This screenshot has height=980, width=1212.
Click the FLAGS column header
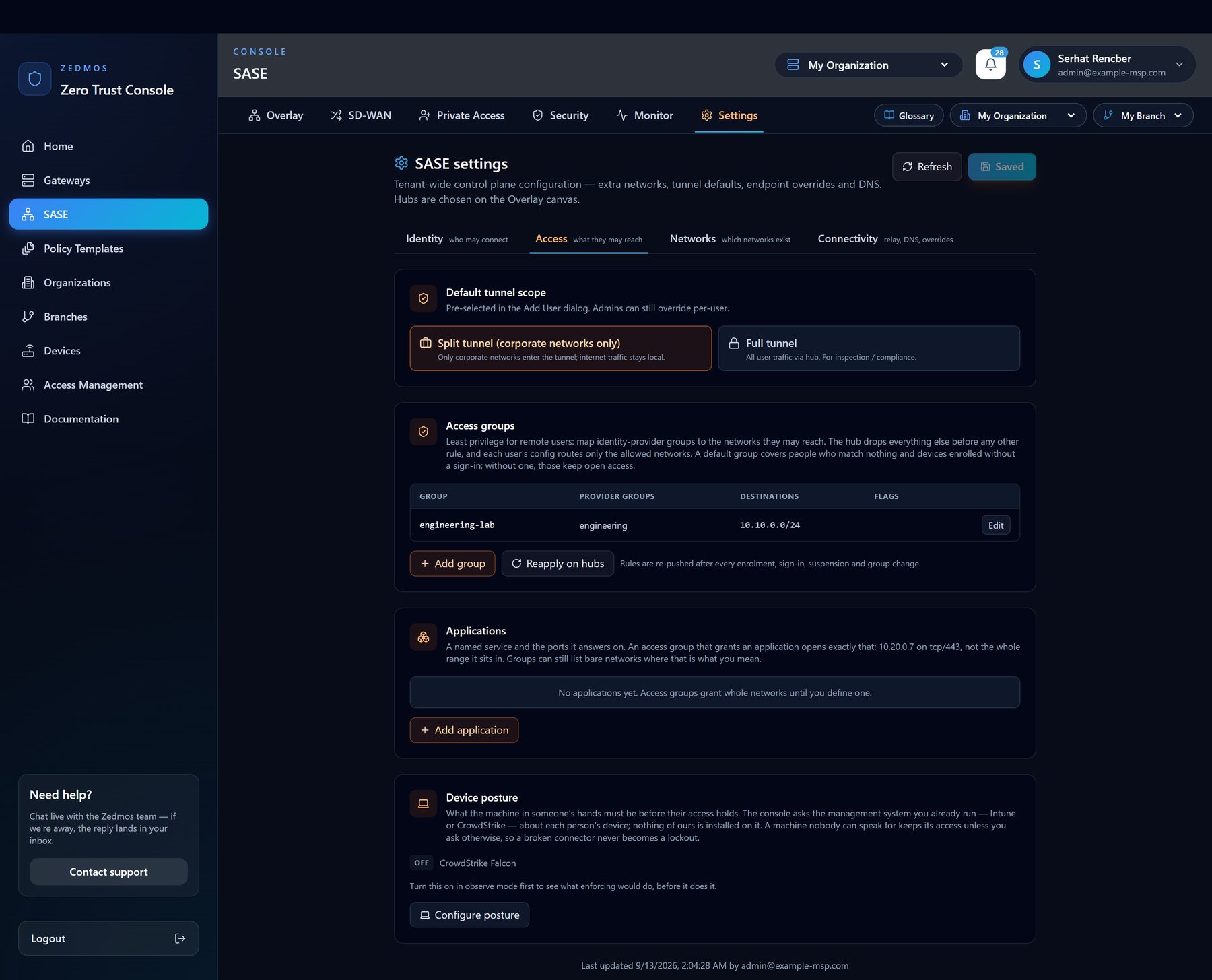(886, 496)
